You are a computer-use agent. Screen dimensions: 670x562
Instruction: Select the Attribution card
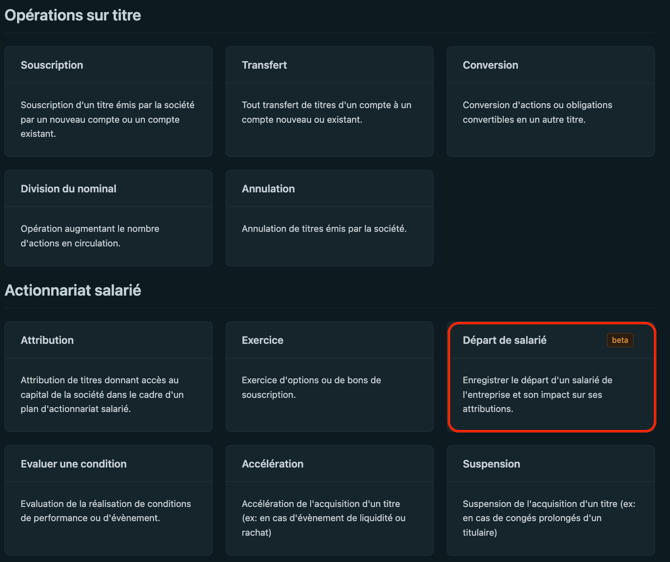109,377
